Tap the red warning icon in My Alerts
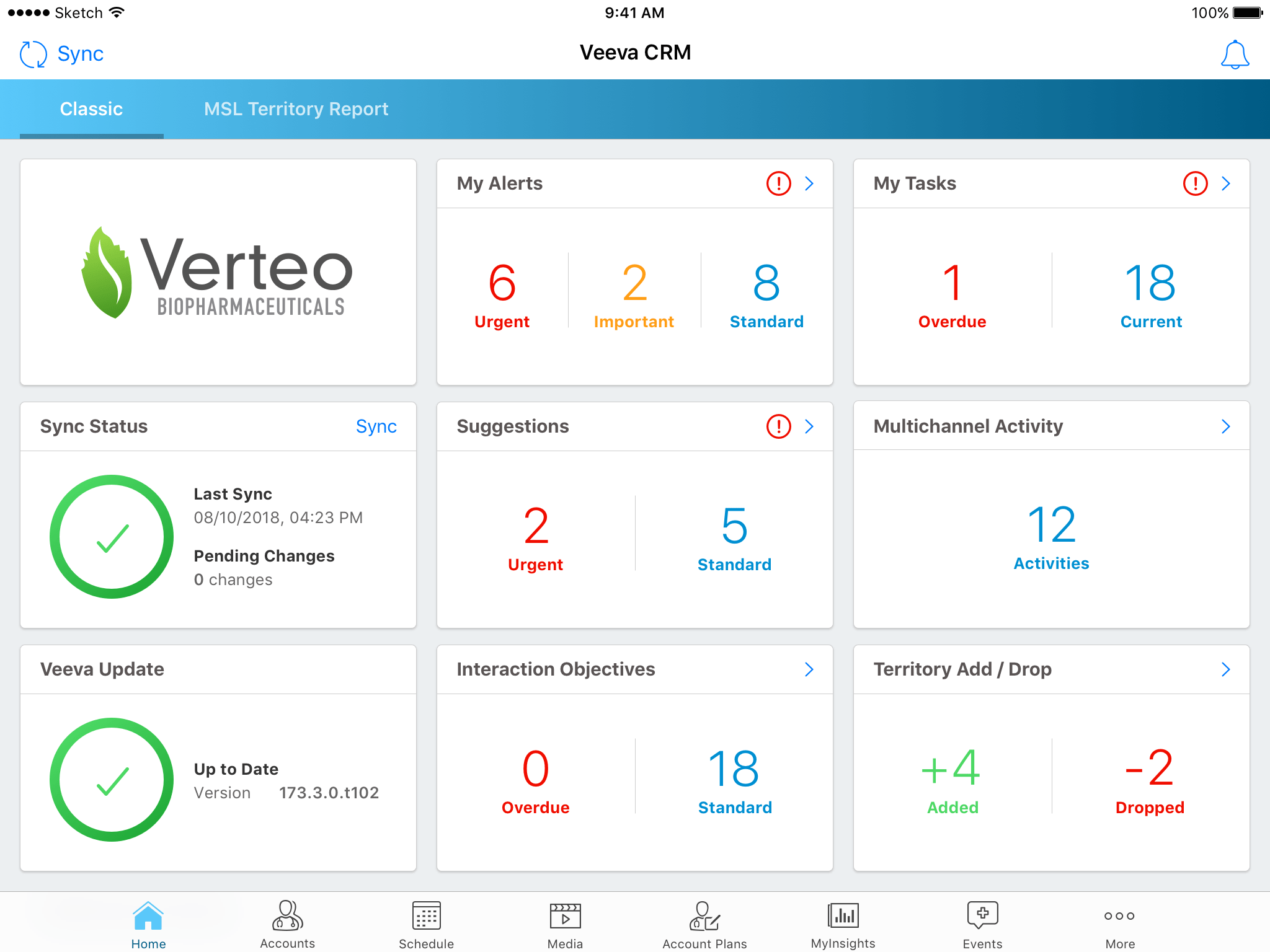Image resolution: width=1270 pixels, height=952 pixels. click(x=778, y=183)
